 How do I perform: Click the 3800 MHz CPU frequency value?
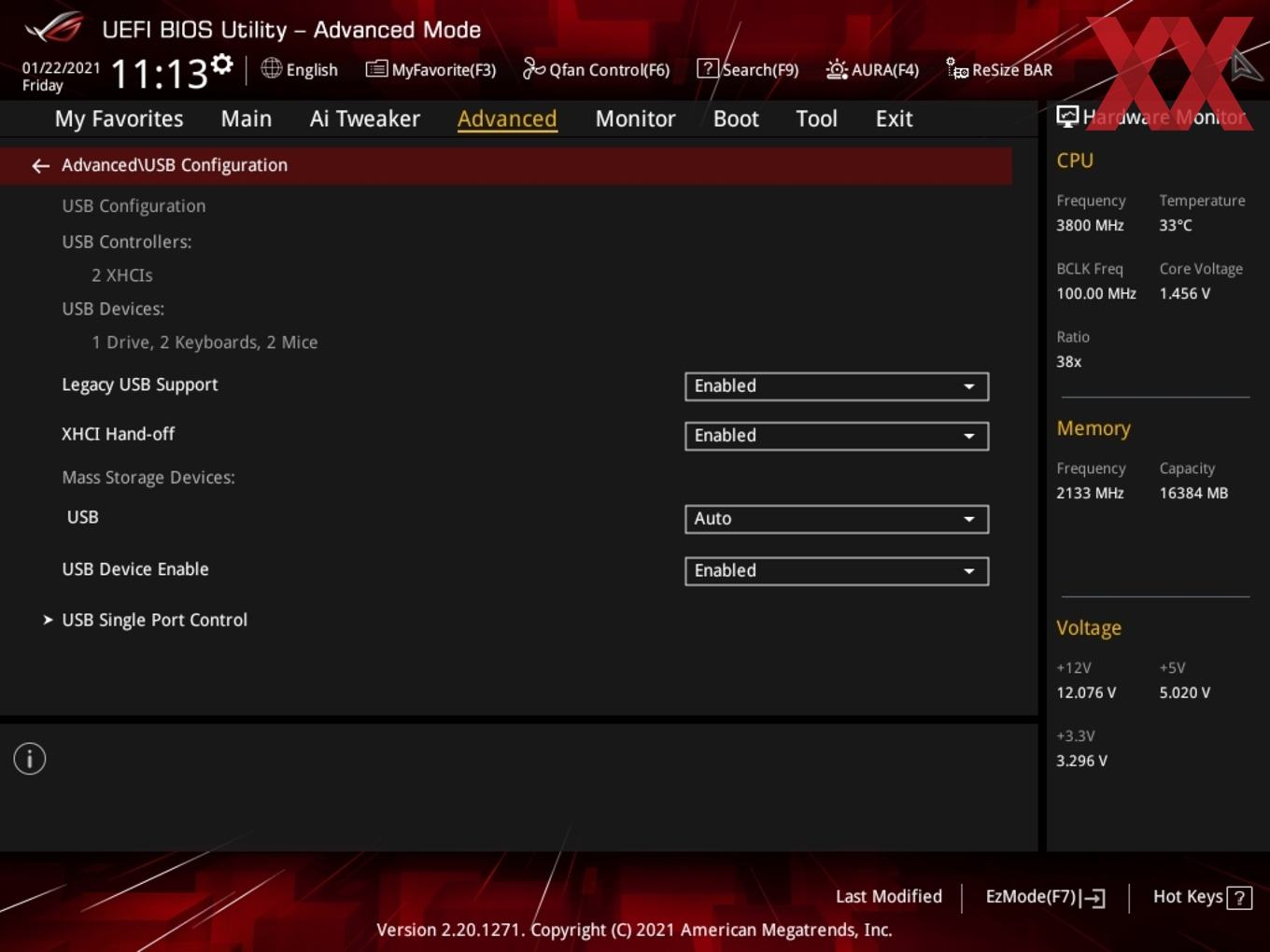pos(1090,225)
